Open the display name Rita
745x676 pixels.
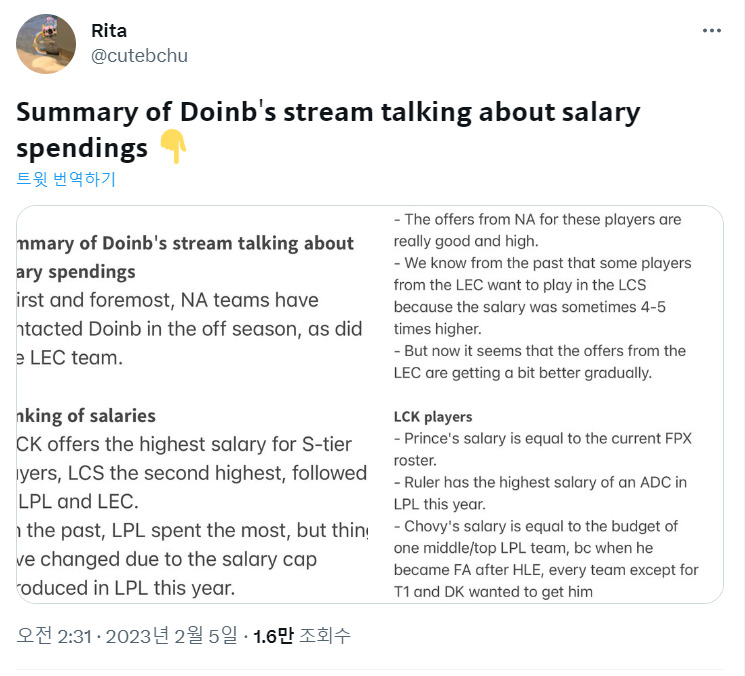coord(109,31)
